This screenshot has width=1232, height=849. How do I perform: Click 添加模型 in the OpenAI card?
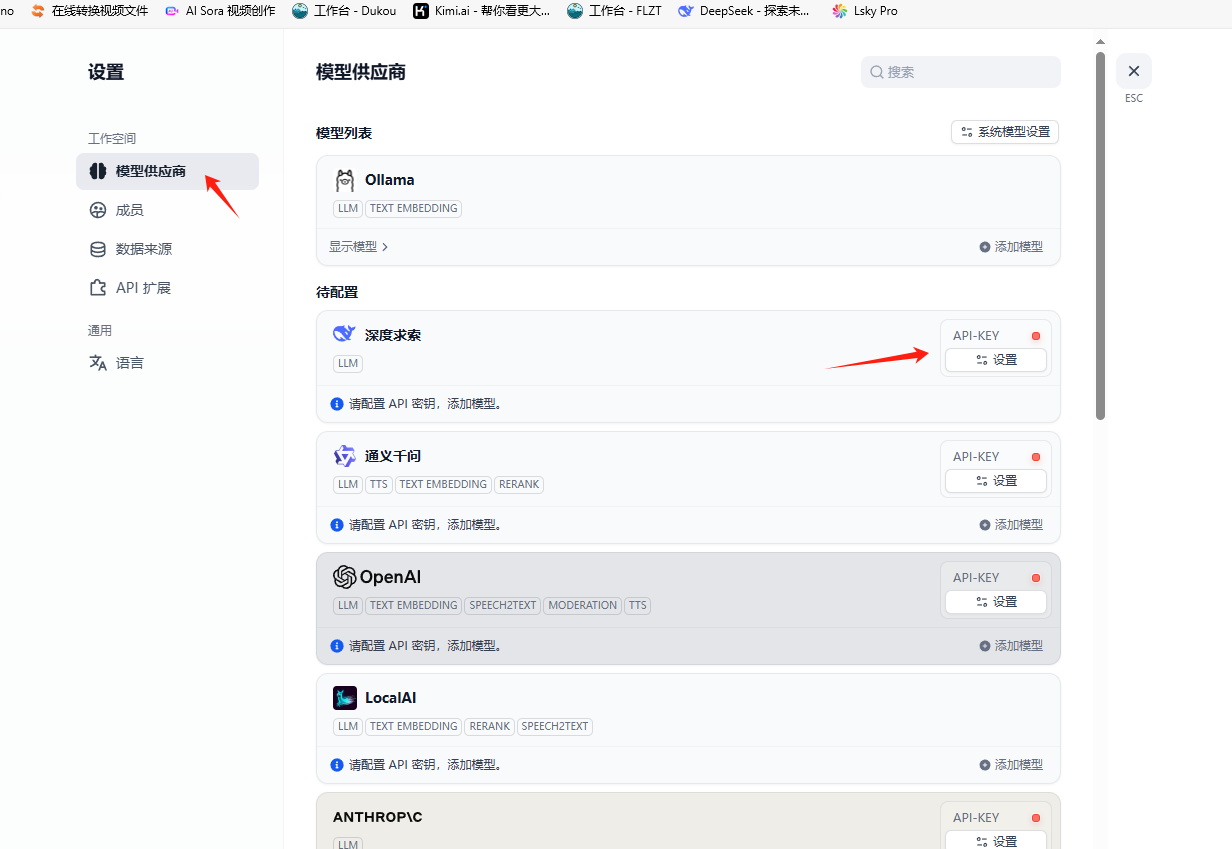tap(1011, 646)
